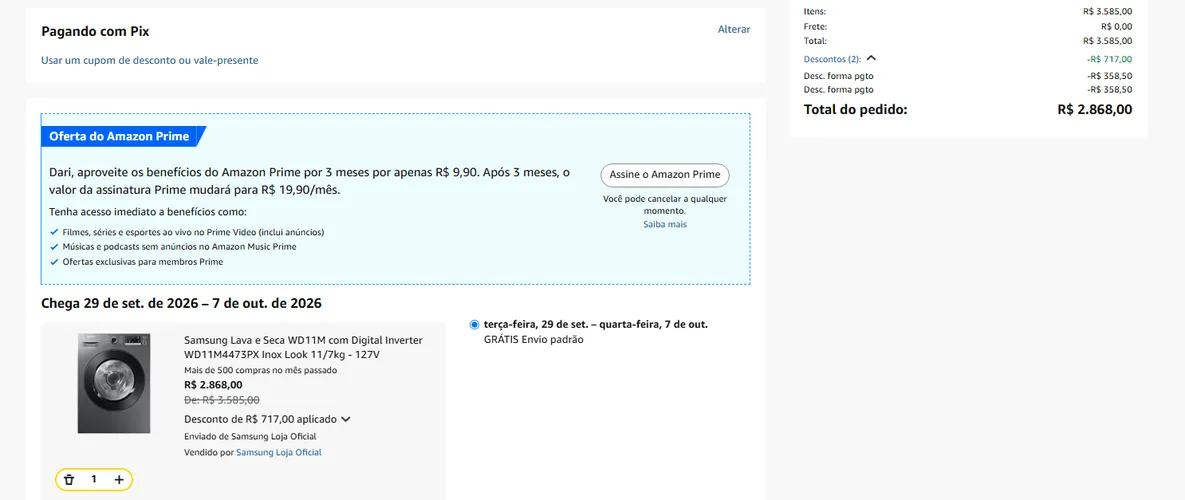
Task: Click the -R$ 717,00 discount total
Action: click(x=1109, y=59)
